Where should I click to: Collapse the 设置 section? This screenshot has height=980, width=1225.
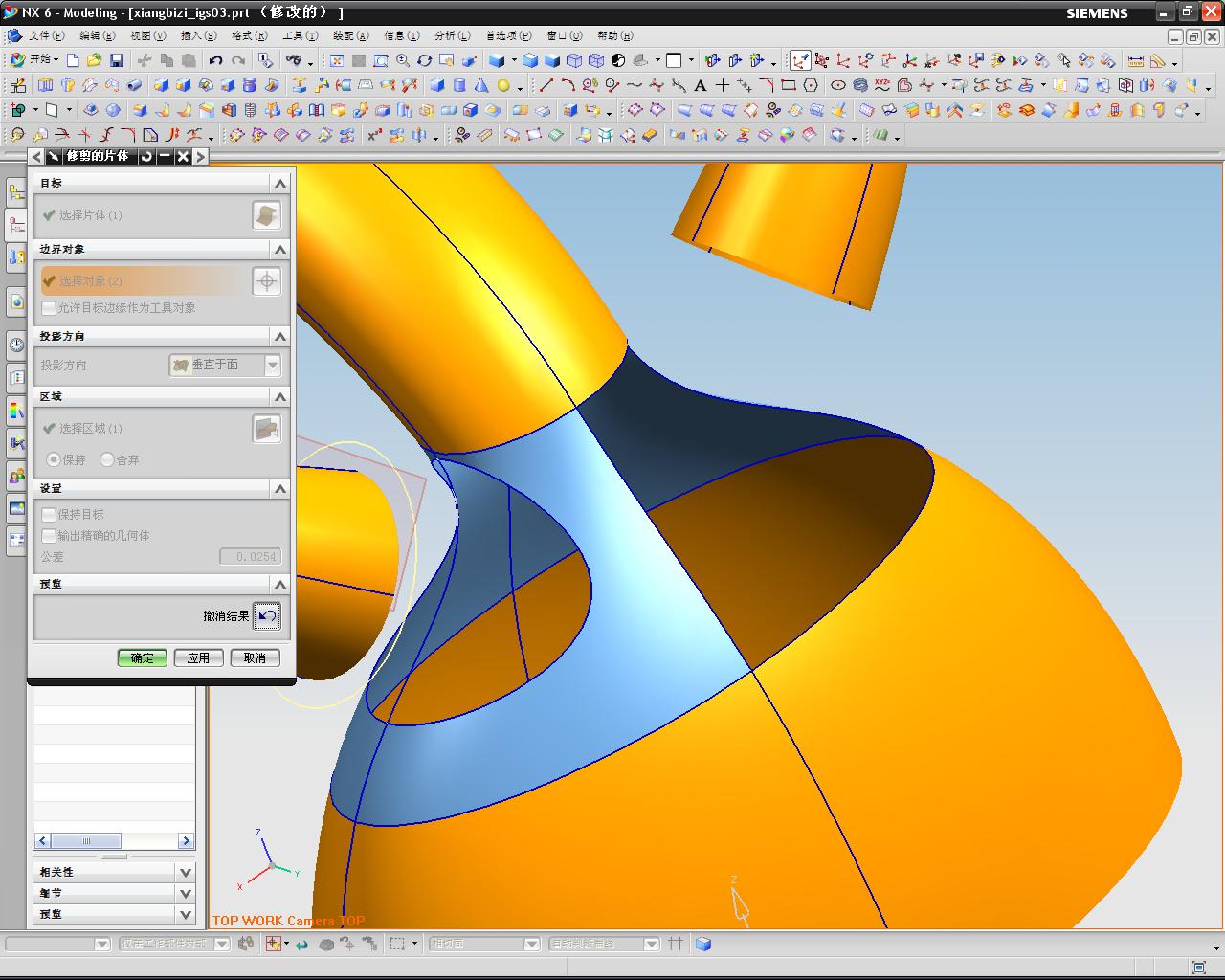click(279, 489)
